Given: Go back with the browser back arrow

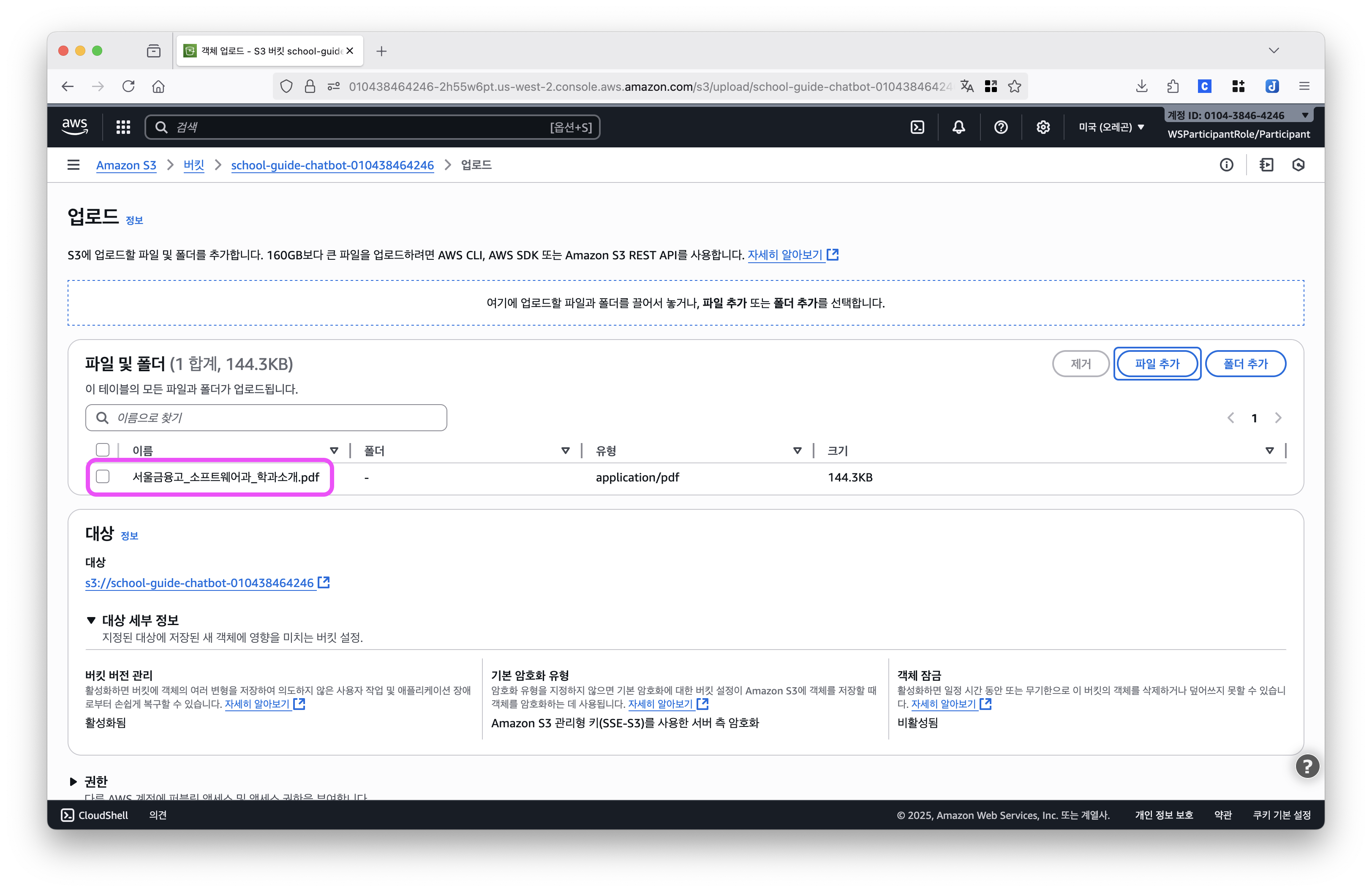Looking at the screenshot, I should coord(68,87).
